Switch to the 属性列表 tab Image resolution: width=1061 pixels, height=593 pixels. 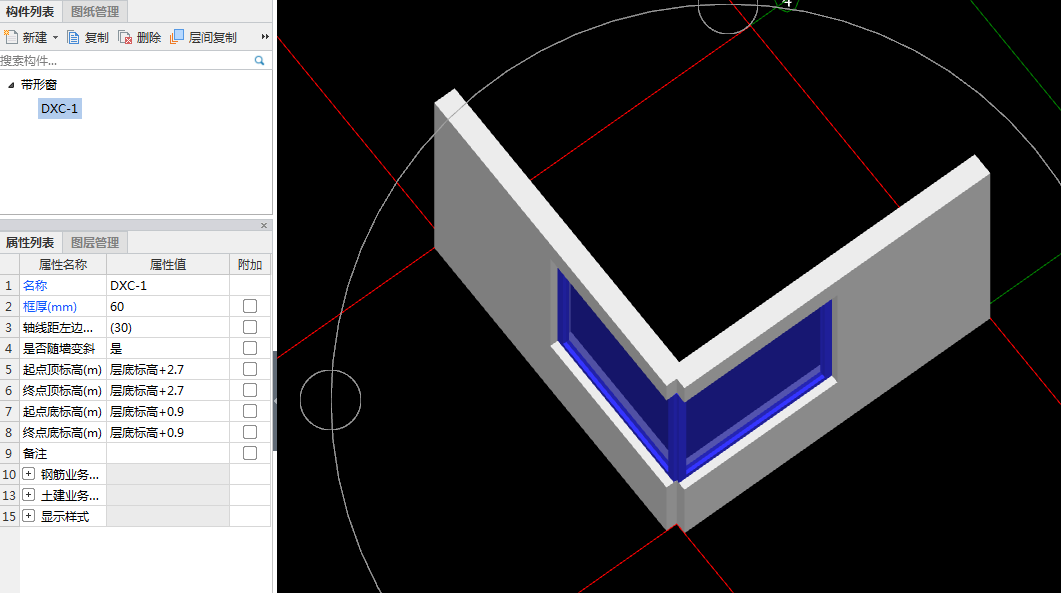point(30,242)
